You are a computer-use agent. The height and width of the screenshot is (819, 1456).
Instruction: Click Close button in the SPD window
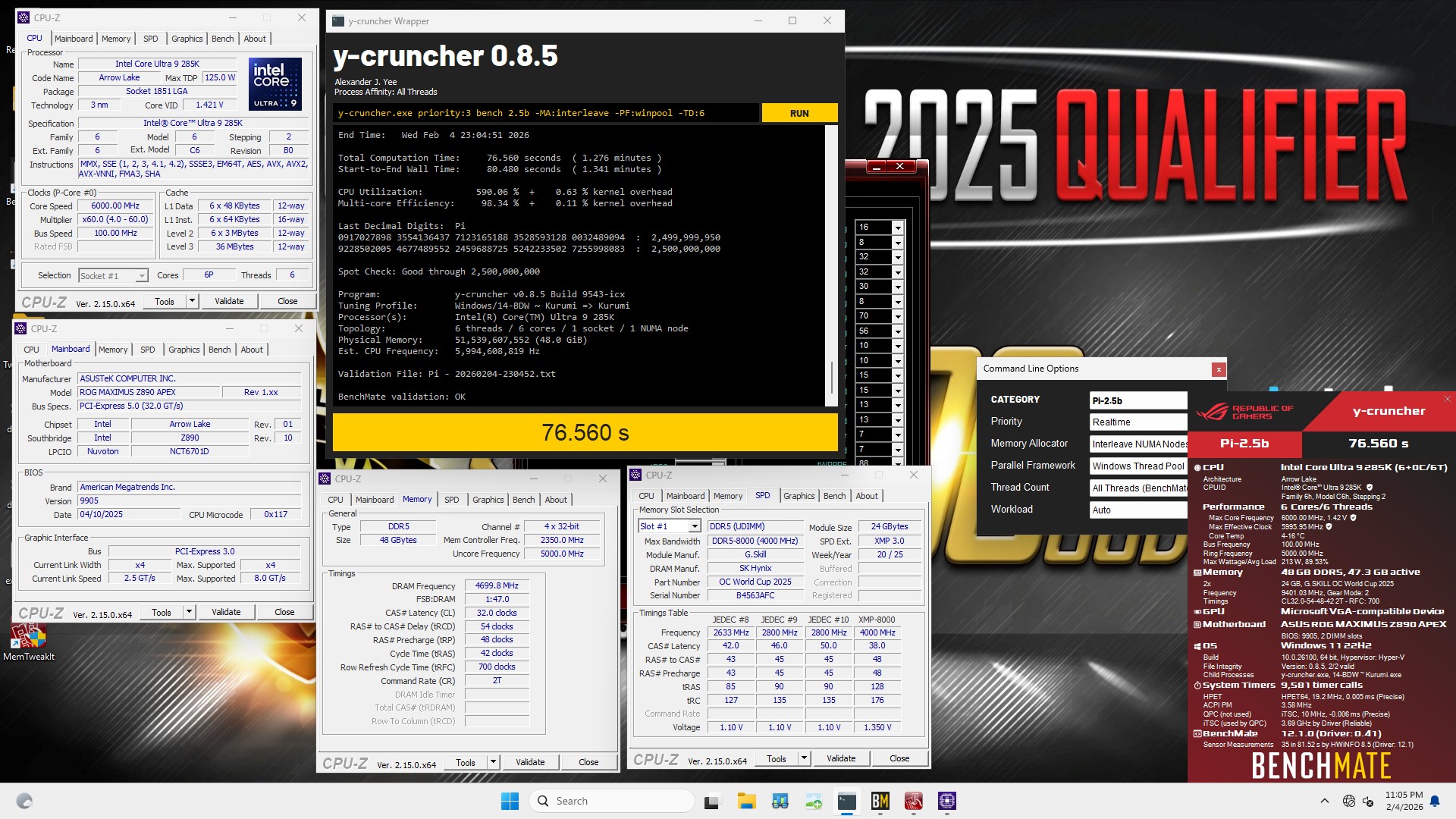pyautogui.click(x=899, y=758)
